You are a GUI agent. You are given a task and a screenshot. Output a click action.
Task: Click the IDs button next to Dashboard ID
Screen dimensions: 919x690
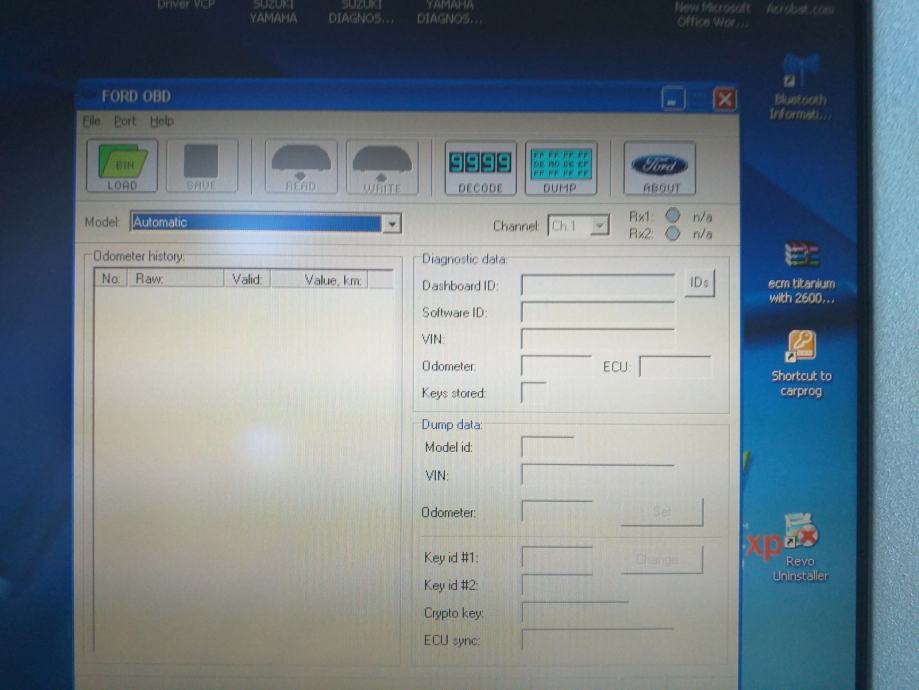point(699,283)
